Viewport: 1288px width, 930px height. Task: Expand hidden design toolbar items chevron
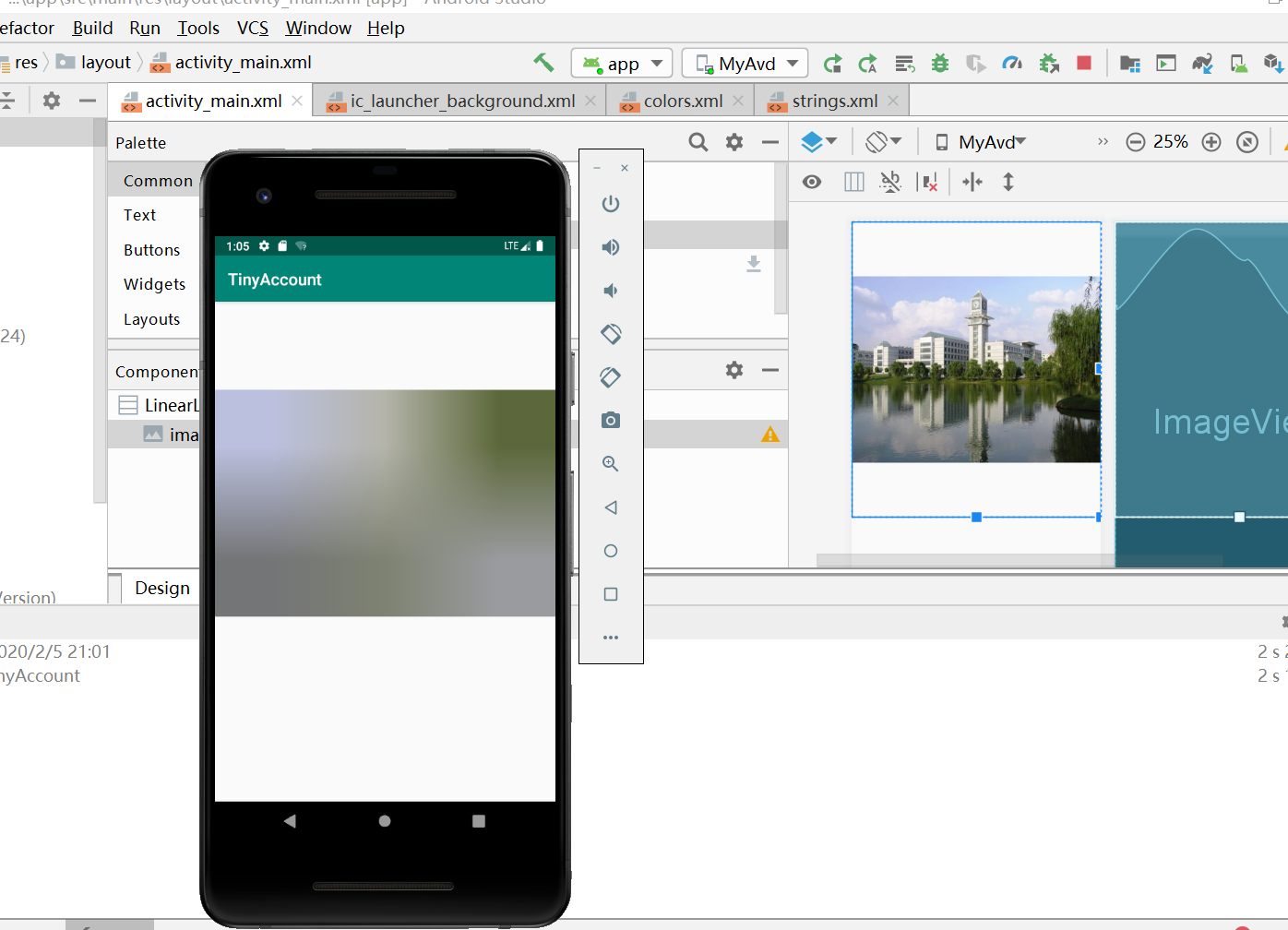point(1103,142)
